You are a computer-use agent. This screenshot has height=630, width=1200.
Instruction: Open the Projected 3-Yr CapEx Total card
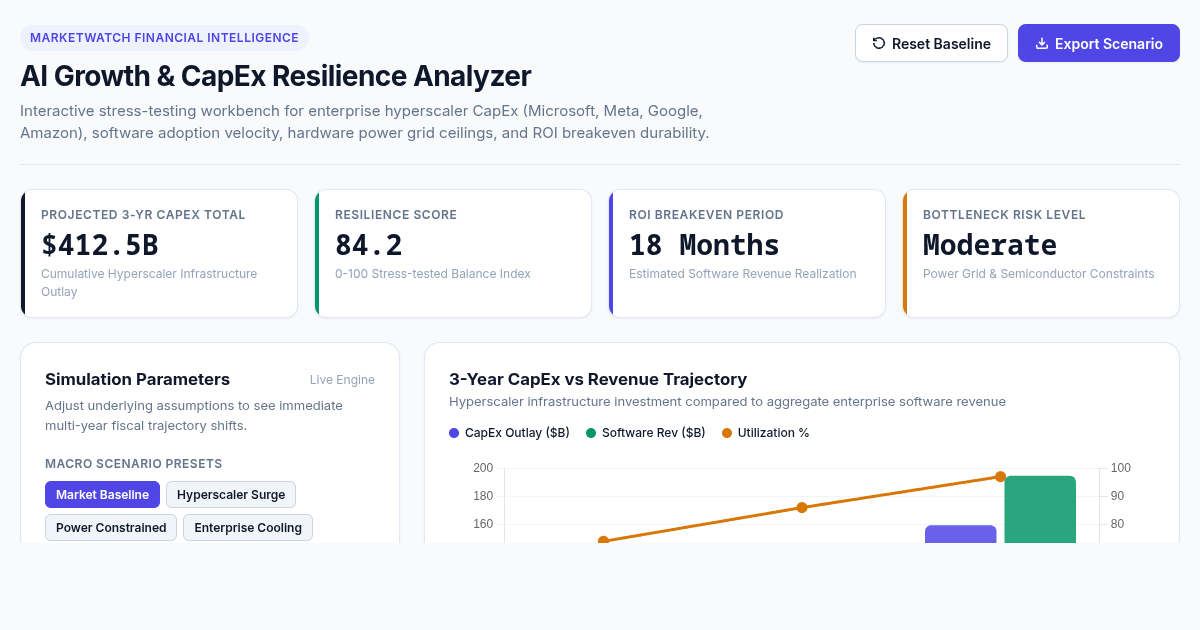pyautogui.click(x=159, y=254)
